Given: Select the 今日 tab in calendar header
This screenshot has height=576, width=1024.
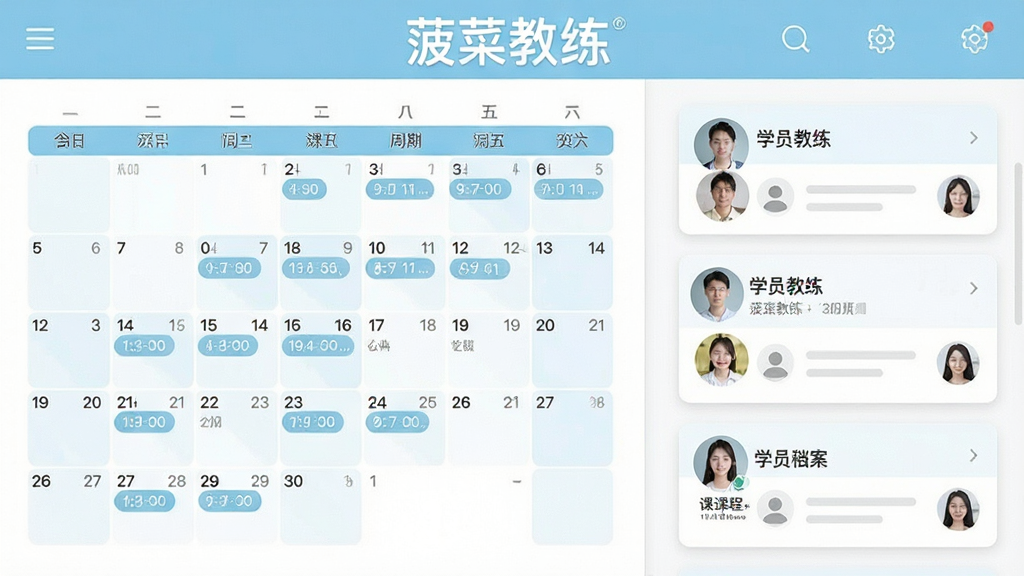Looking at the screenshot, I should click(x=69, y=140).
